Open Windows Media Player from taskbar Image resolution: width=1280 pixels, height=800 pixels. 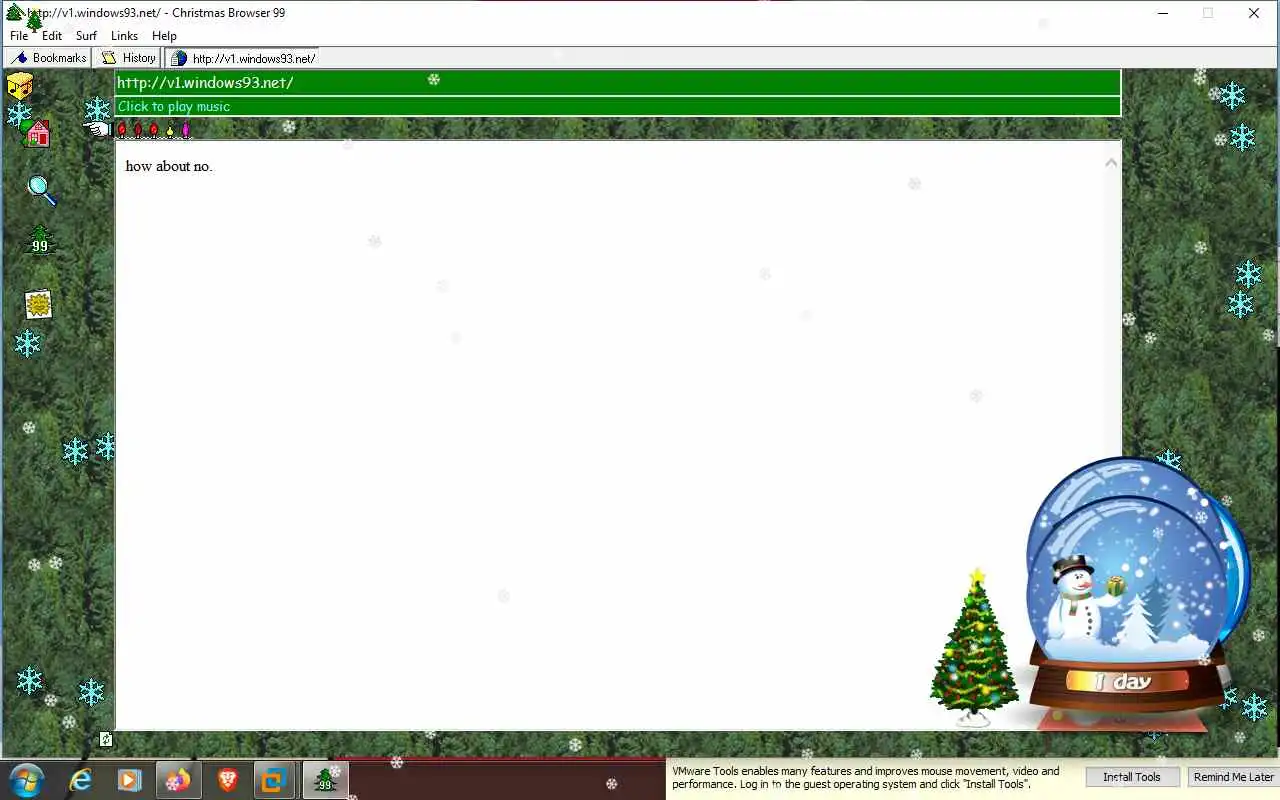(x=129, y=780)
